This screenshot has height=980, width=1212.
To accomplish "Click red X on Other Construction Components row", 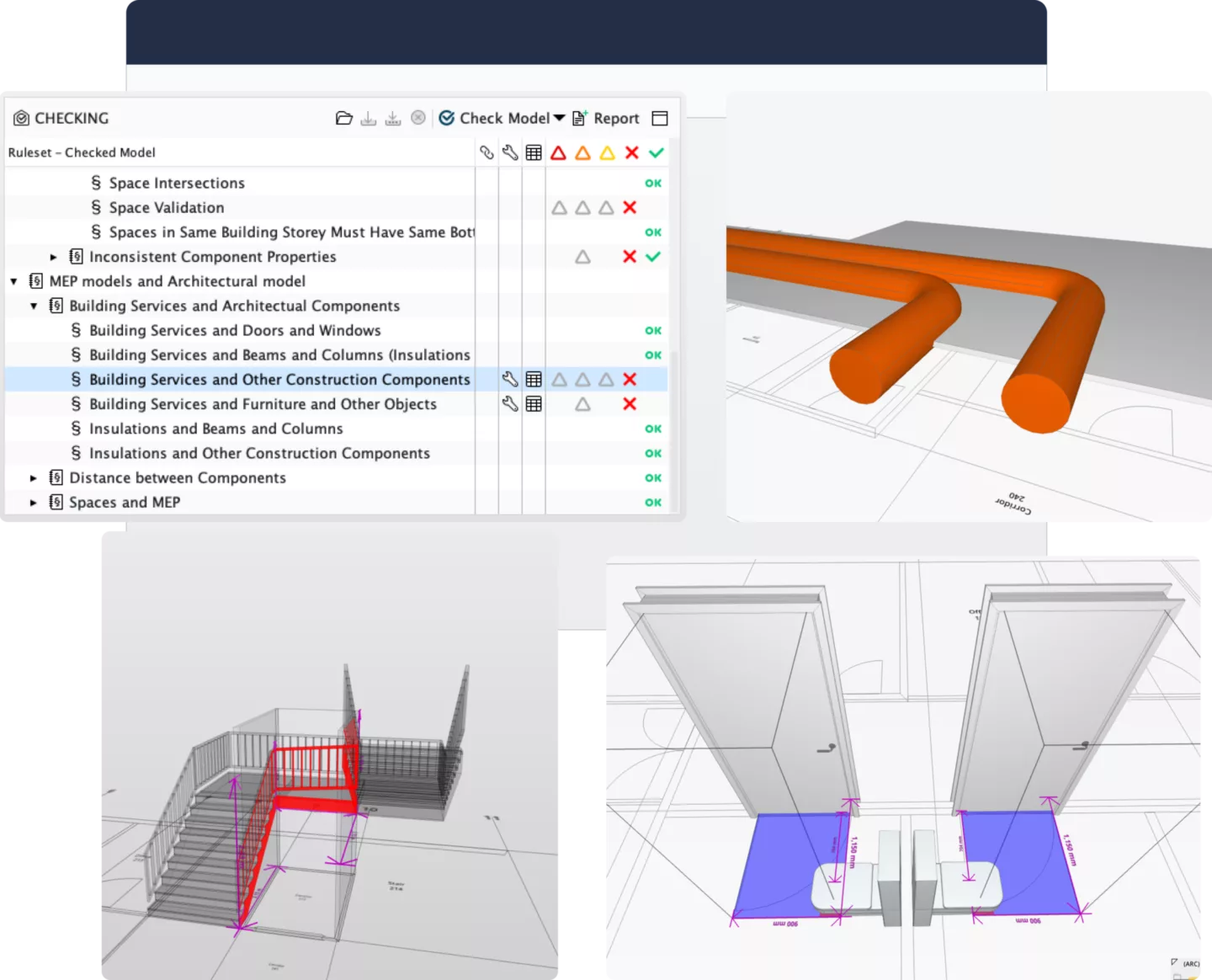I will click(x=630, y=379).
